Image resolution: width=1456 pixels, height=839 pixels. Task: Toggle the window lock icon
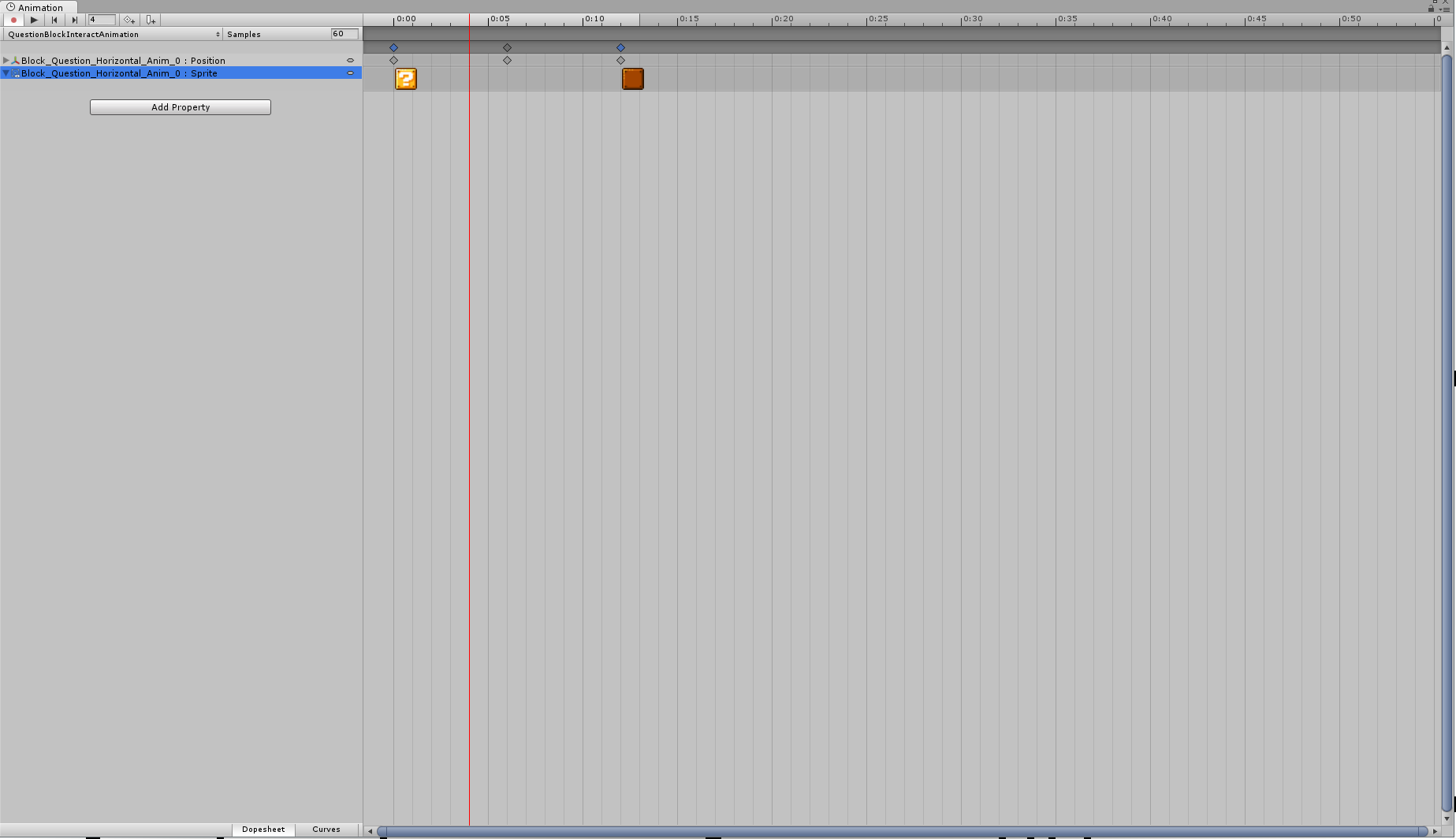(x=1431, y=8)
